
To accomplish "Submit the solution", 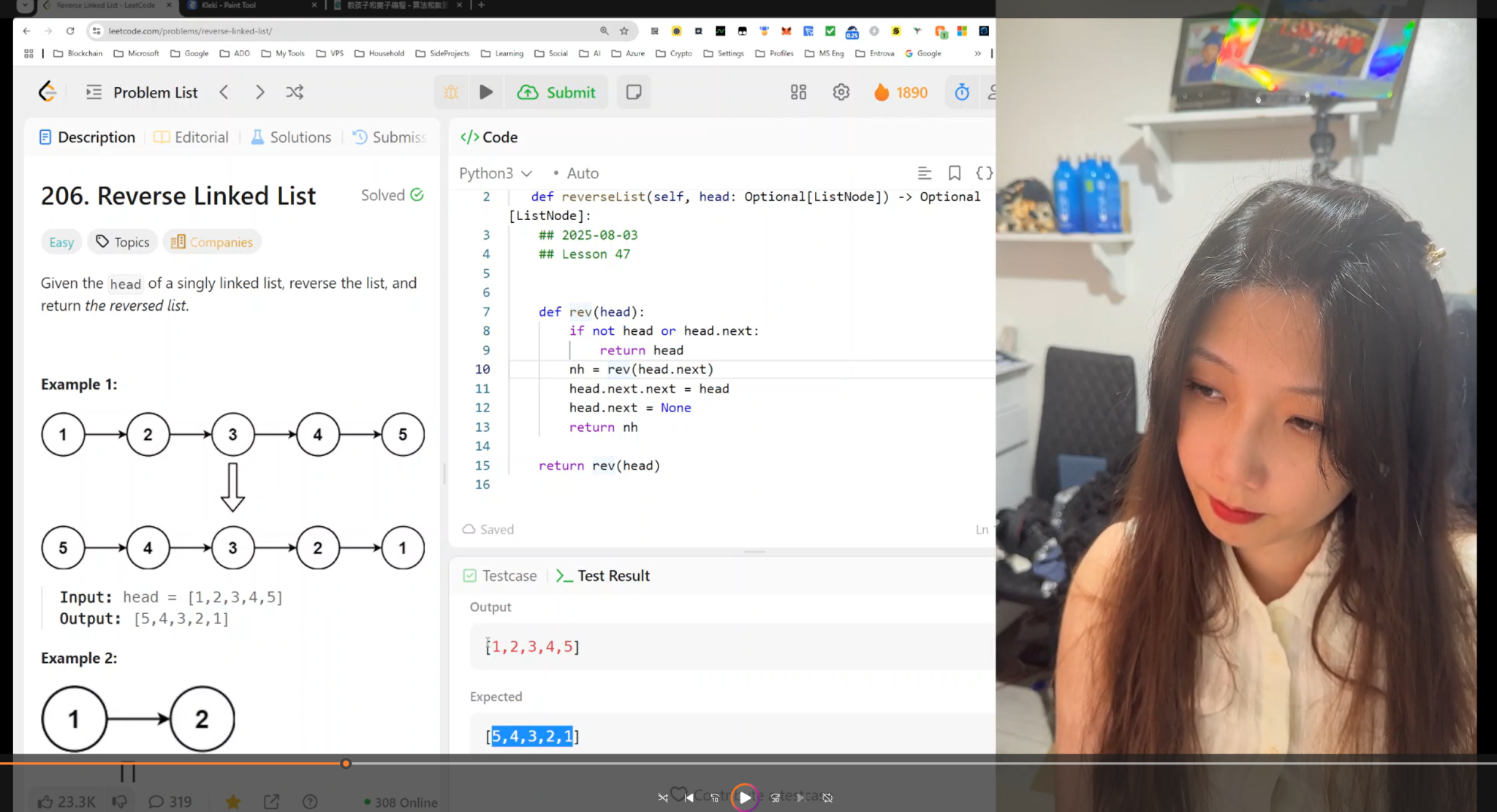I will pyautogui.click(x=557, y=92).
